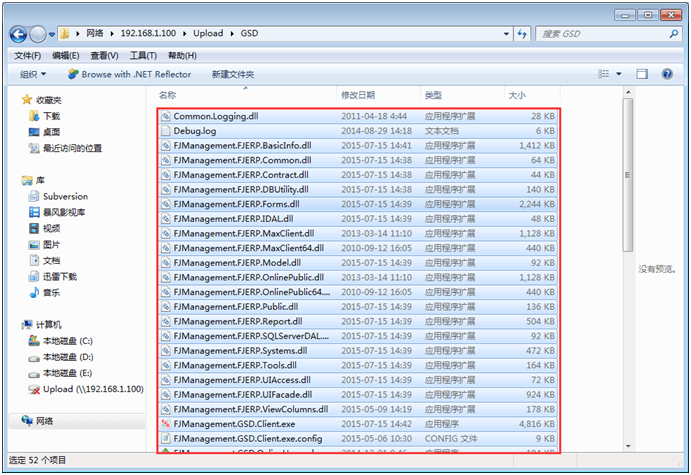691x475 pixels.
Task: Click the search magnifier icon
Action: click(673, 33)
